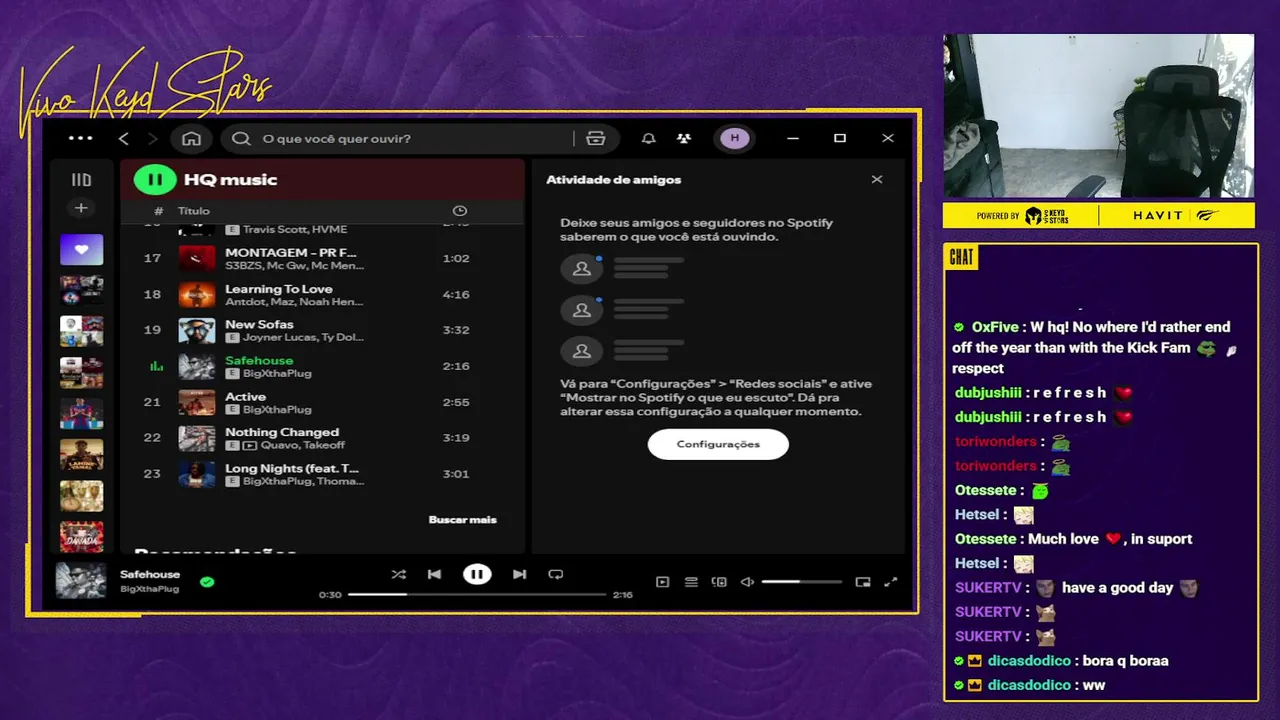Mute with the speaker icon
The width and height of the screenshot is (1280, 720).
coord(747,582)
